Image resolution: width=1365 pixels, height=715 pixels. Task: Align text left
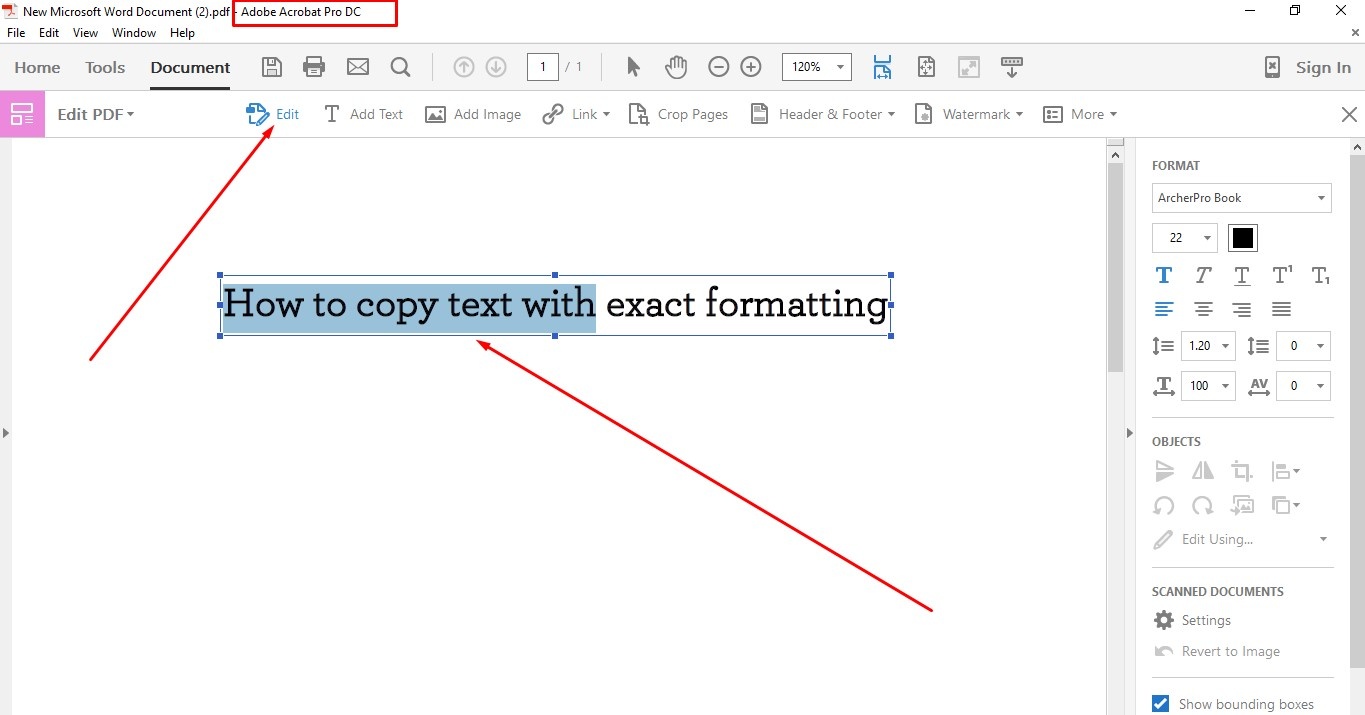pyautogui.click(x=1164, y=309)
